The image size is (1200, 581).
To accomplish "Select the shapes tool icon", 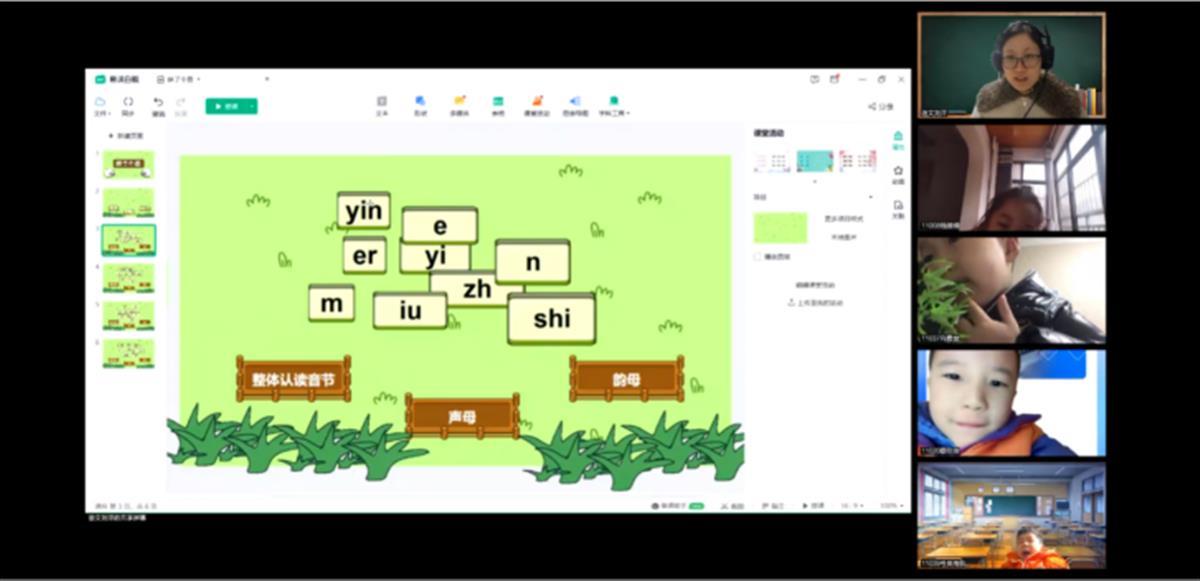I will pyautogui.click(x=420, y=103).
